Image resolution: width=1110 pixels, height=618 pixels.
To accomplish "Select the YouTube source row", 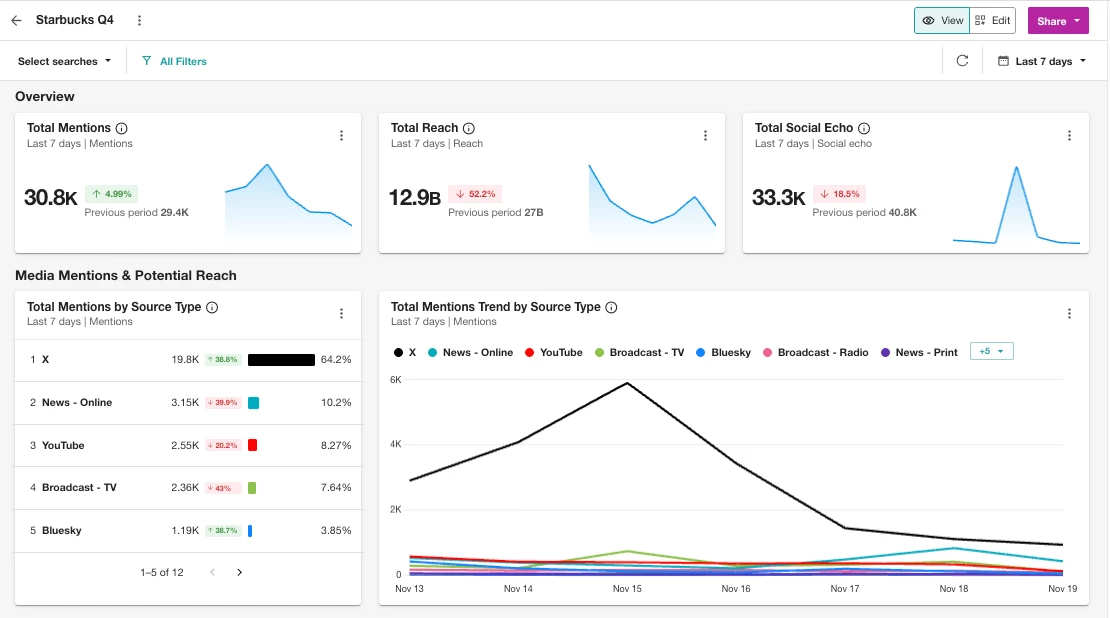I will (x=188, y=445).
